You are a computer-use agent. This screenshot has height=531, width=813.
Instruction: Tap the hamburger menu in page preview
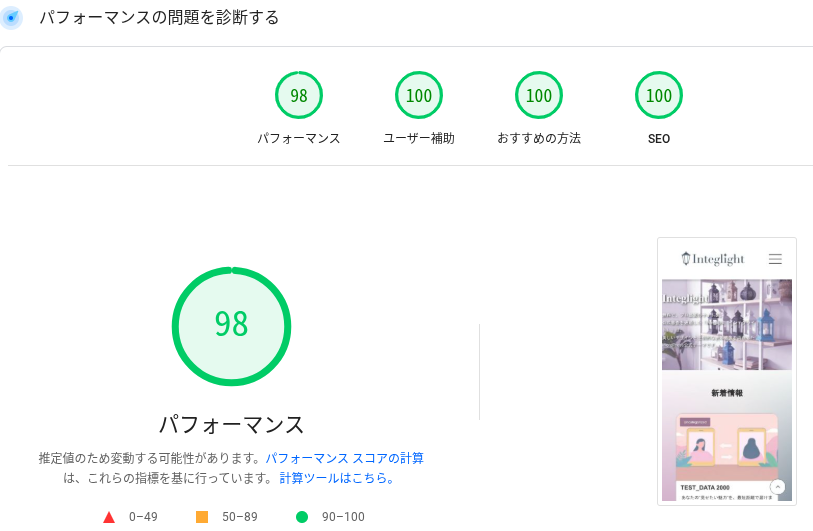[x=775, y=259]
